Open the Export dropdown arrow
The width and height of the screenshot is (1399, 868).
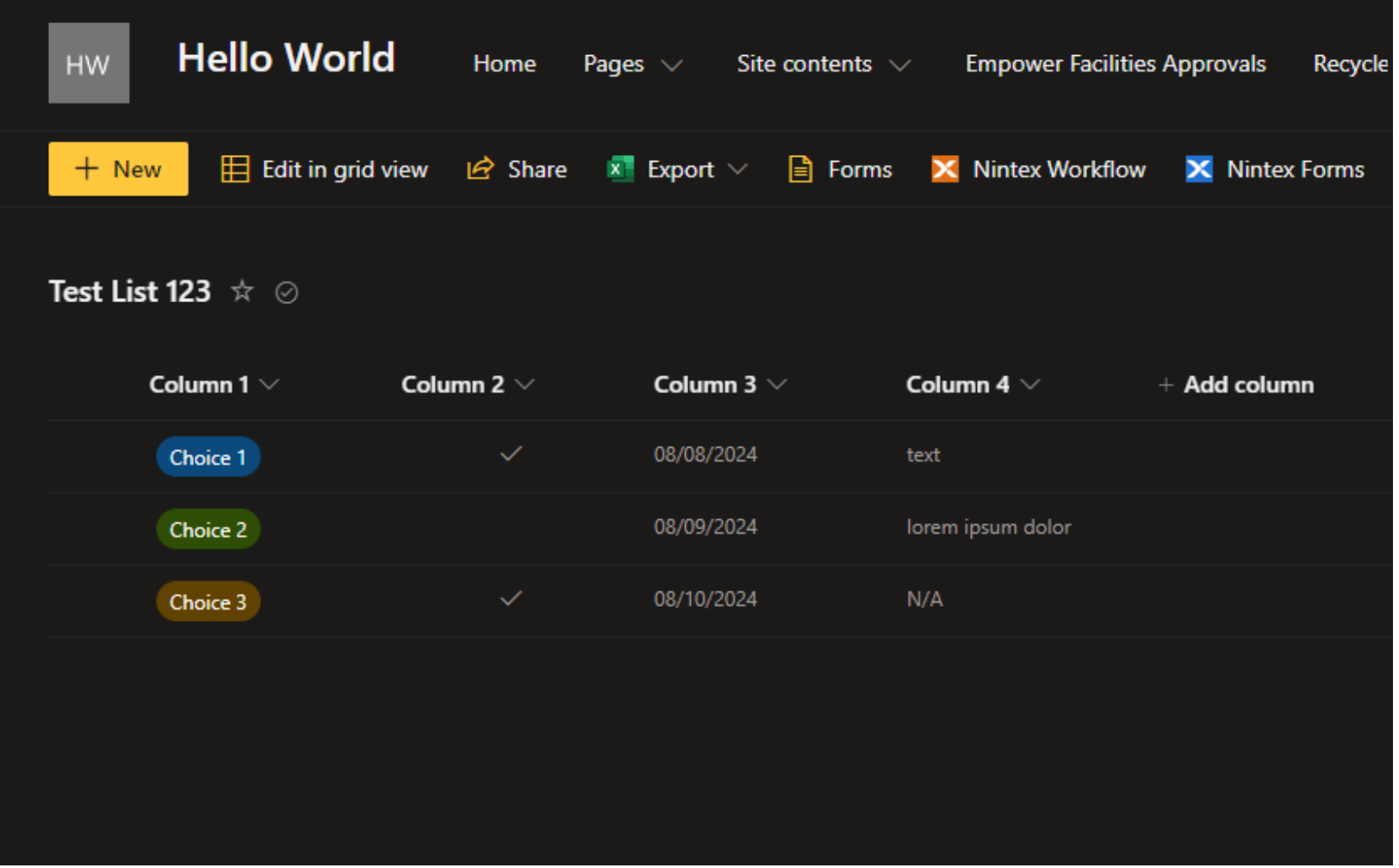[x=737, y=169]
